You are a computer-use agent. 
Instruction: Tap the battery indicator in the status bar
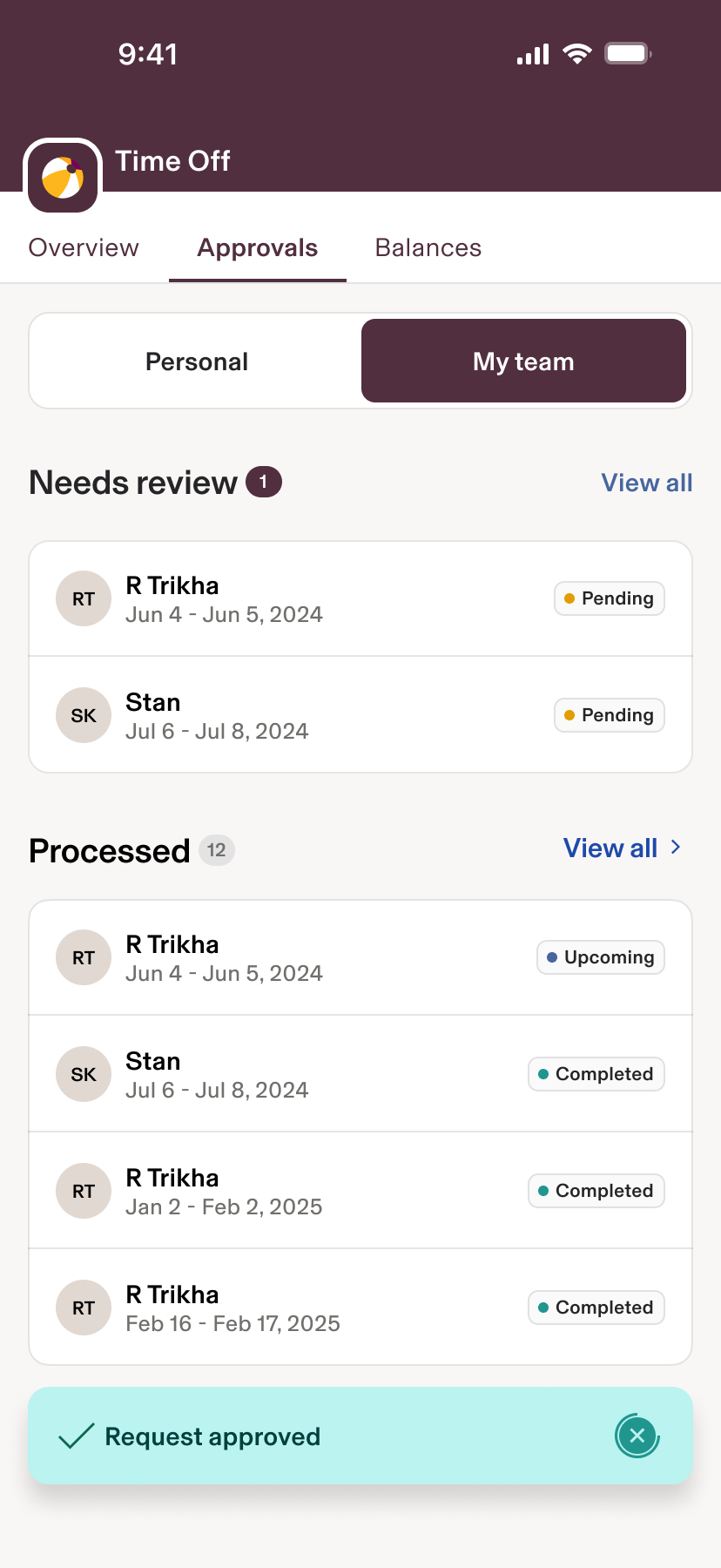coord(629,54)
